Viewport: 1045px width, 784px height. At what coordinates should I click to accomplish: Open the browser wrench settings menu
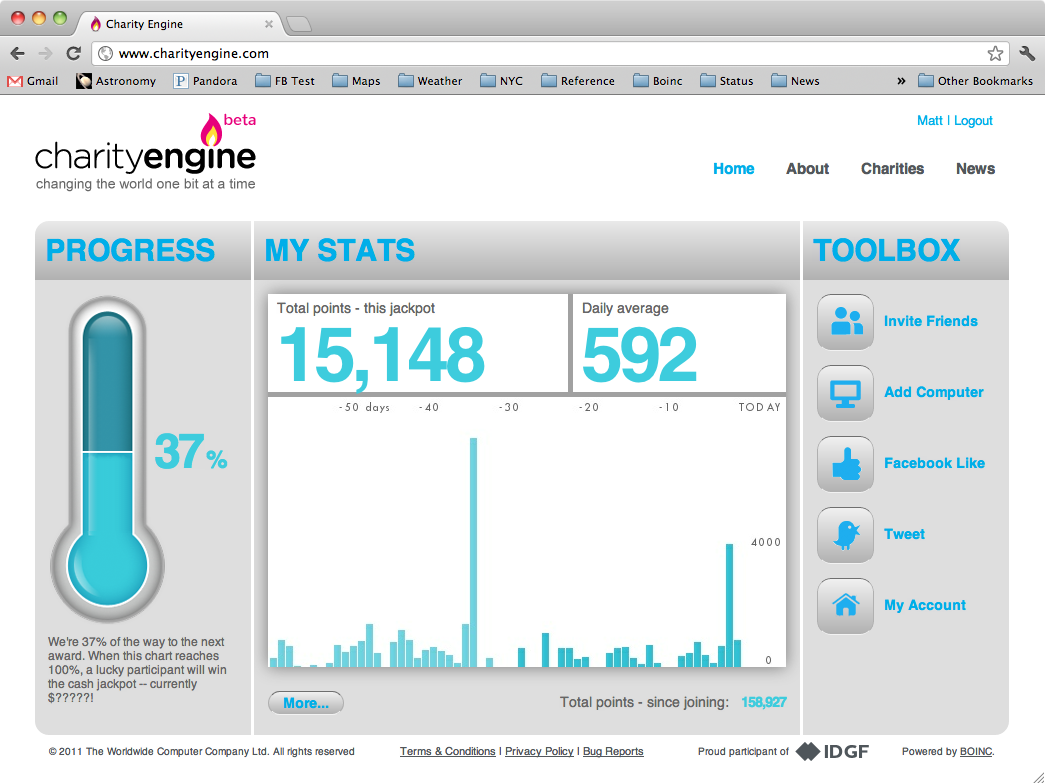click(x=1027, y=53)
